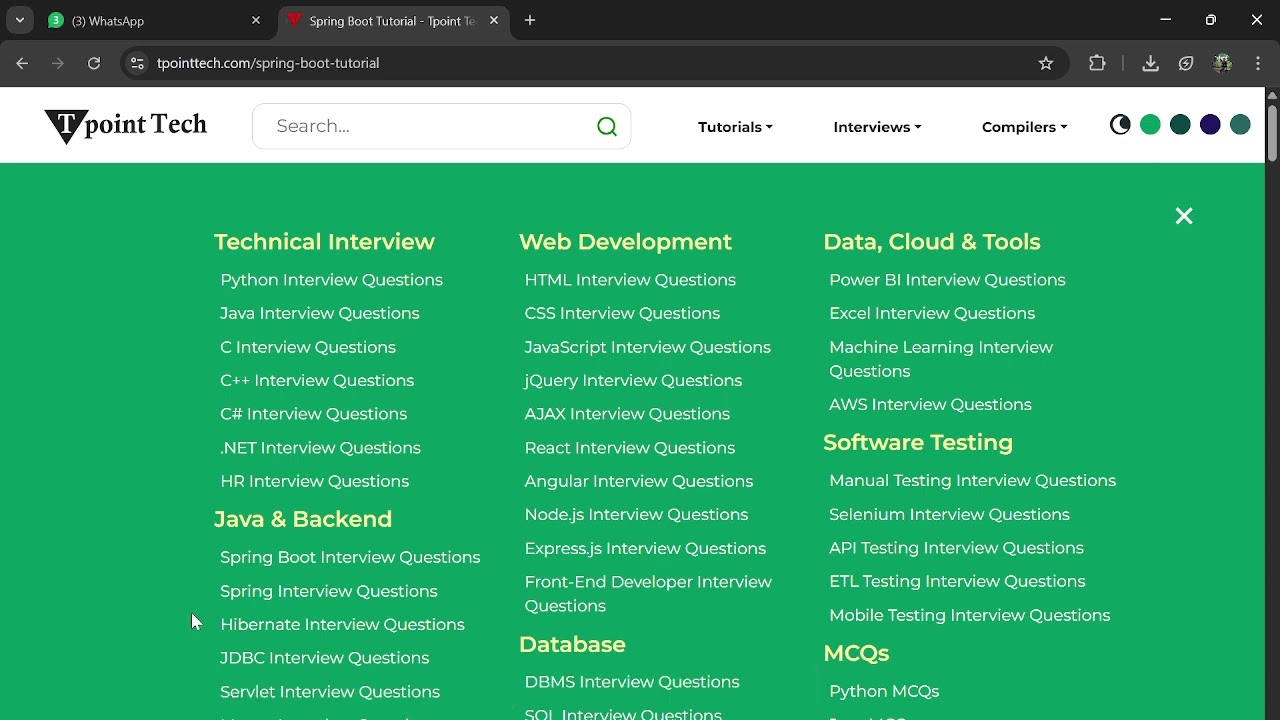Open HR Interview Questions link
Screen dimensions: 1280x720
pyautogui.click(x=314, y=481)
